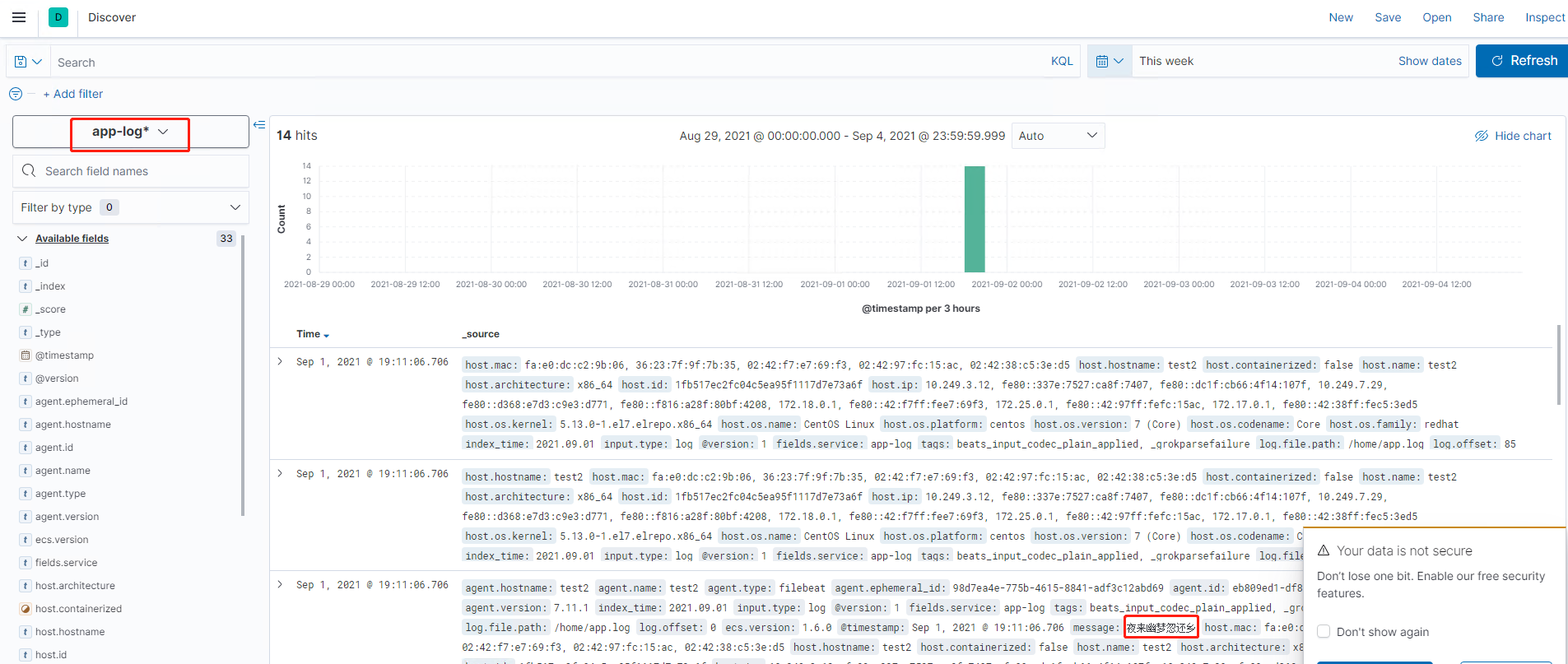Click the green D space avatar
This screenshot has width=1568, height=664.
pos(58,17)
